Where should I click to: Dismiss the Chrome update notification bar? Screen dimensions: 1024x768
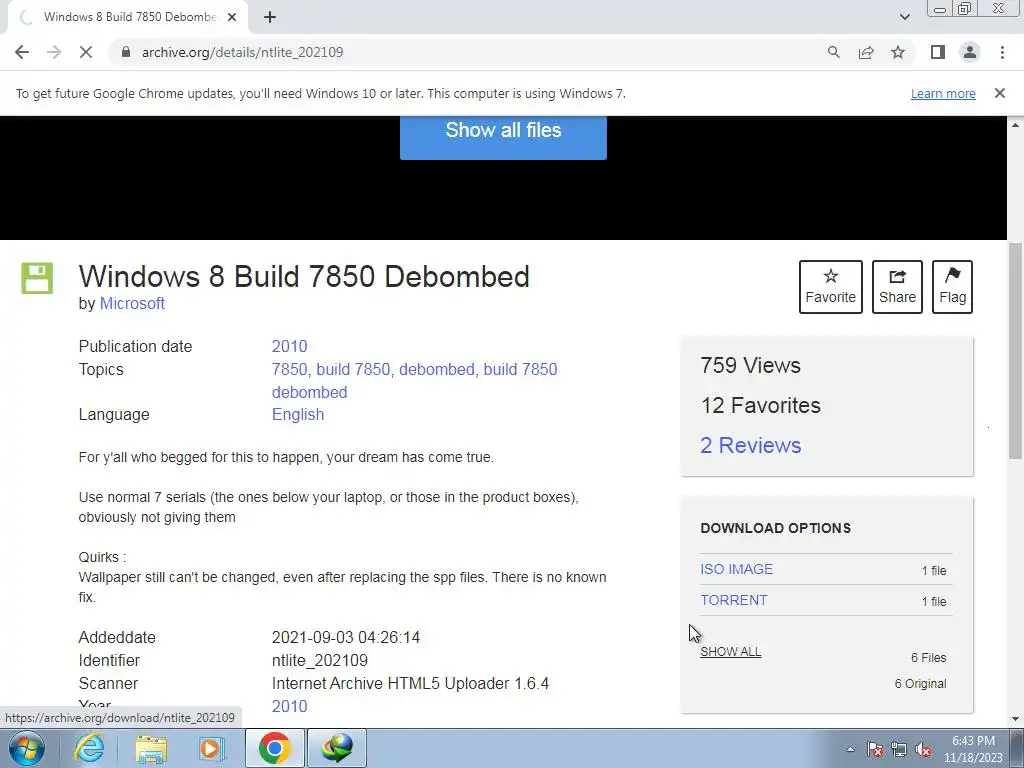point(999,93)
